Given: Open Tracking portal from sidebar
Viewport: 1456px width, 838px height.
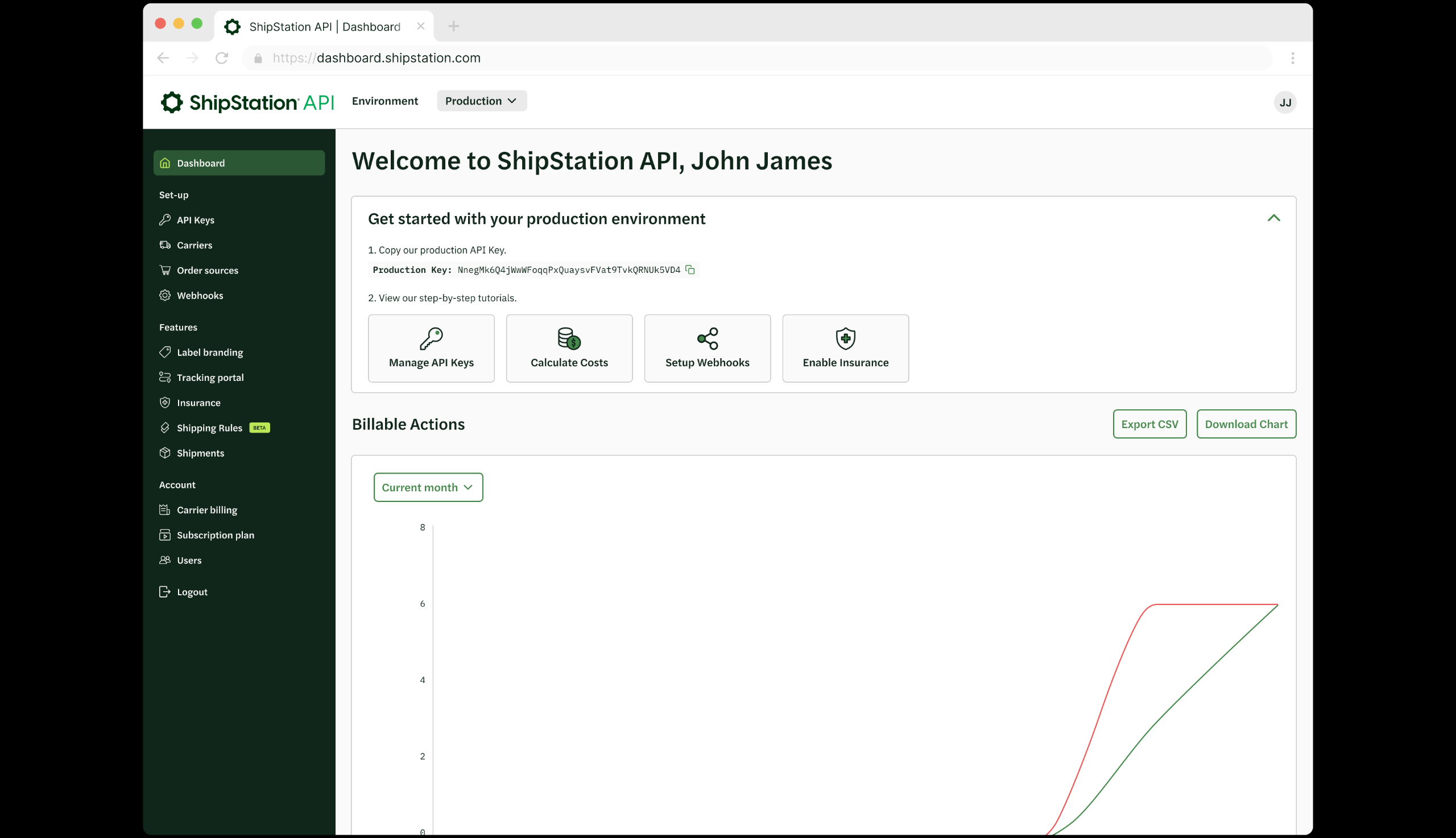Looking at the screenshot, I should pos(210,377).
